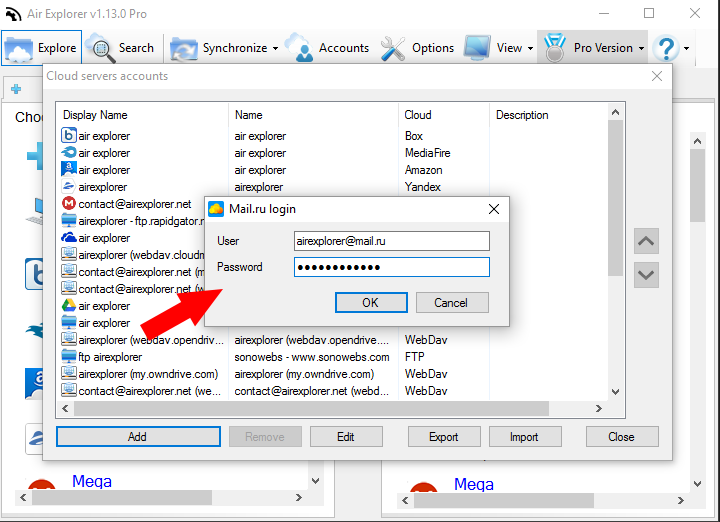Select the Google Drive air explorer account icon
This screenshot has height=522, width=720.
(x=68, y=305)
